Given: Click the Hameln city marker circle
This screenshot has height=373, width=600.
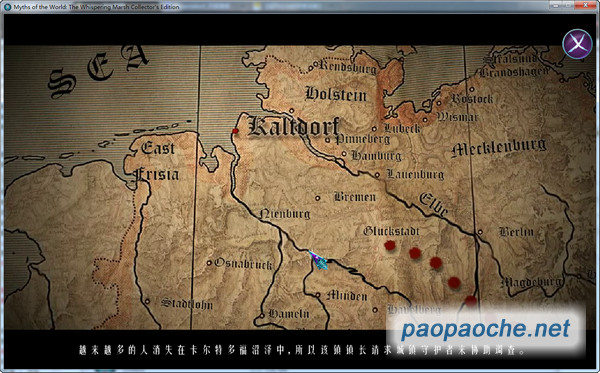Looking at the screenshot, I should pos(262,316).
